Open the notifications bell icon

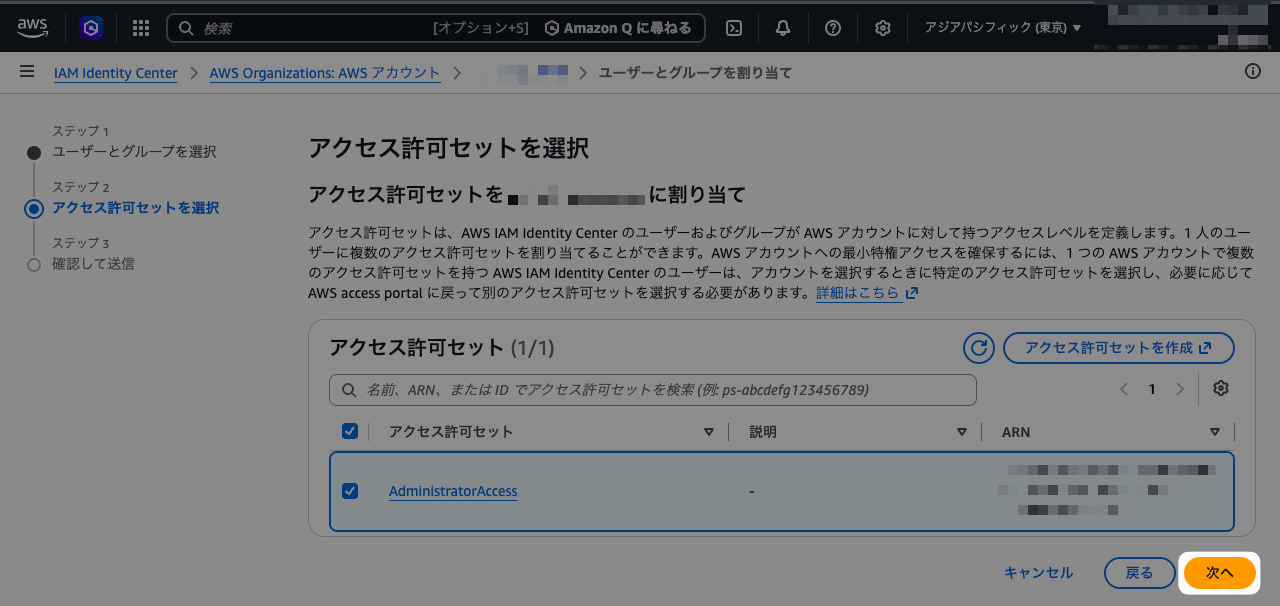(x=783, y=28)
